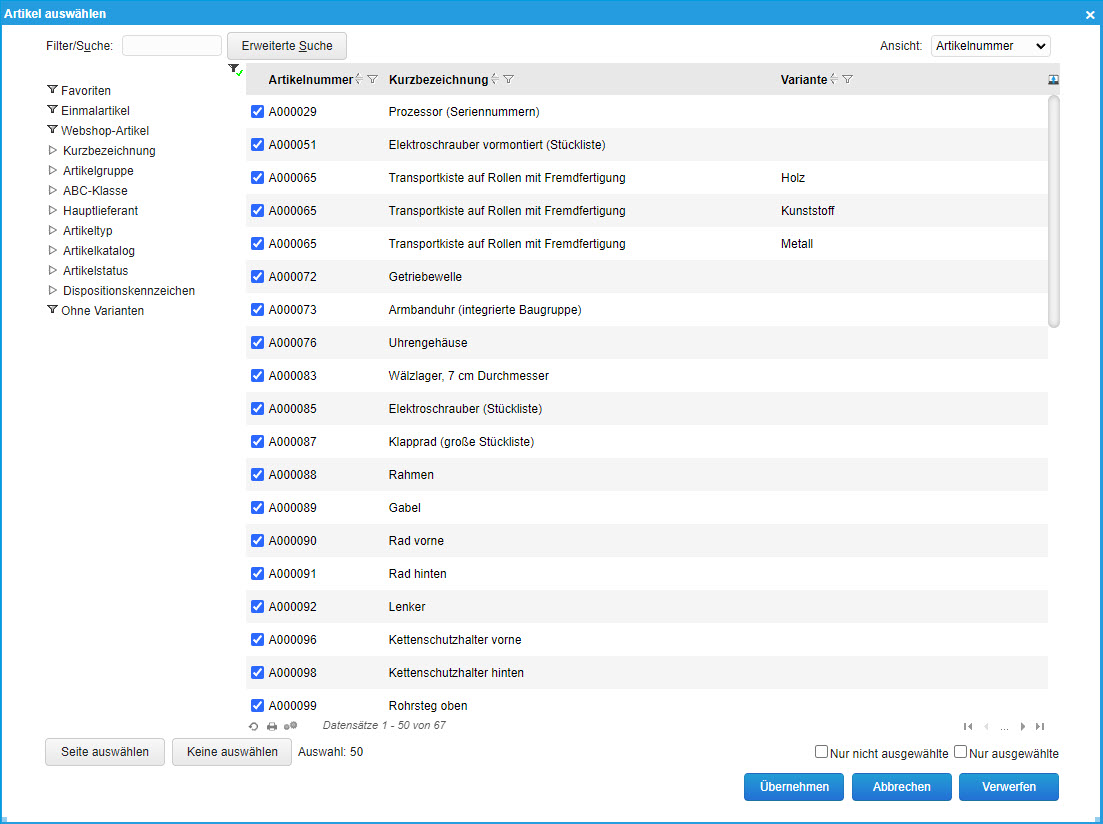This screenshot has height=824, width=1103.
Task: Click the Abbrechen button
Action: click(902, 787)
